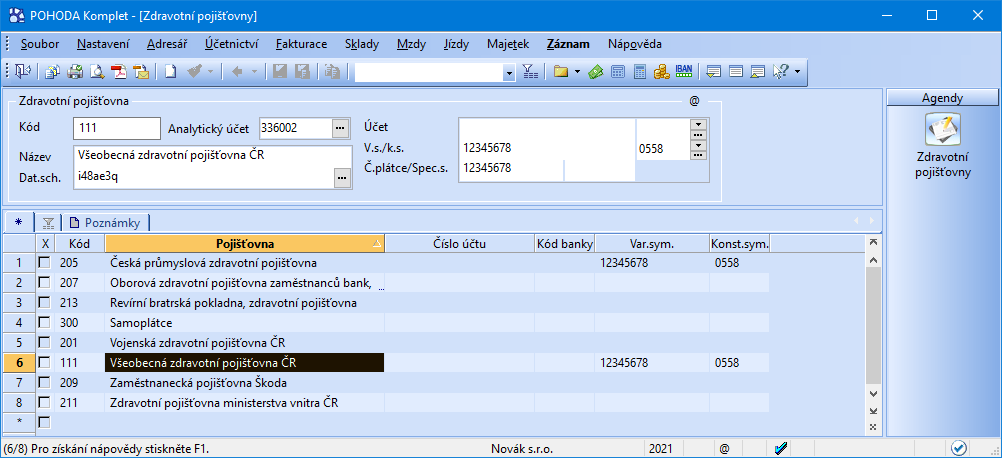The image size is (1002, 458).
Task: Open the Mzdy menu
Action: 410,44
